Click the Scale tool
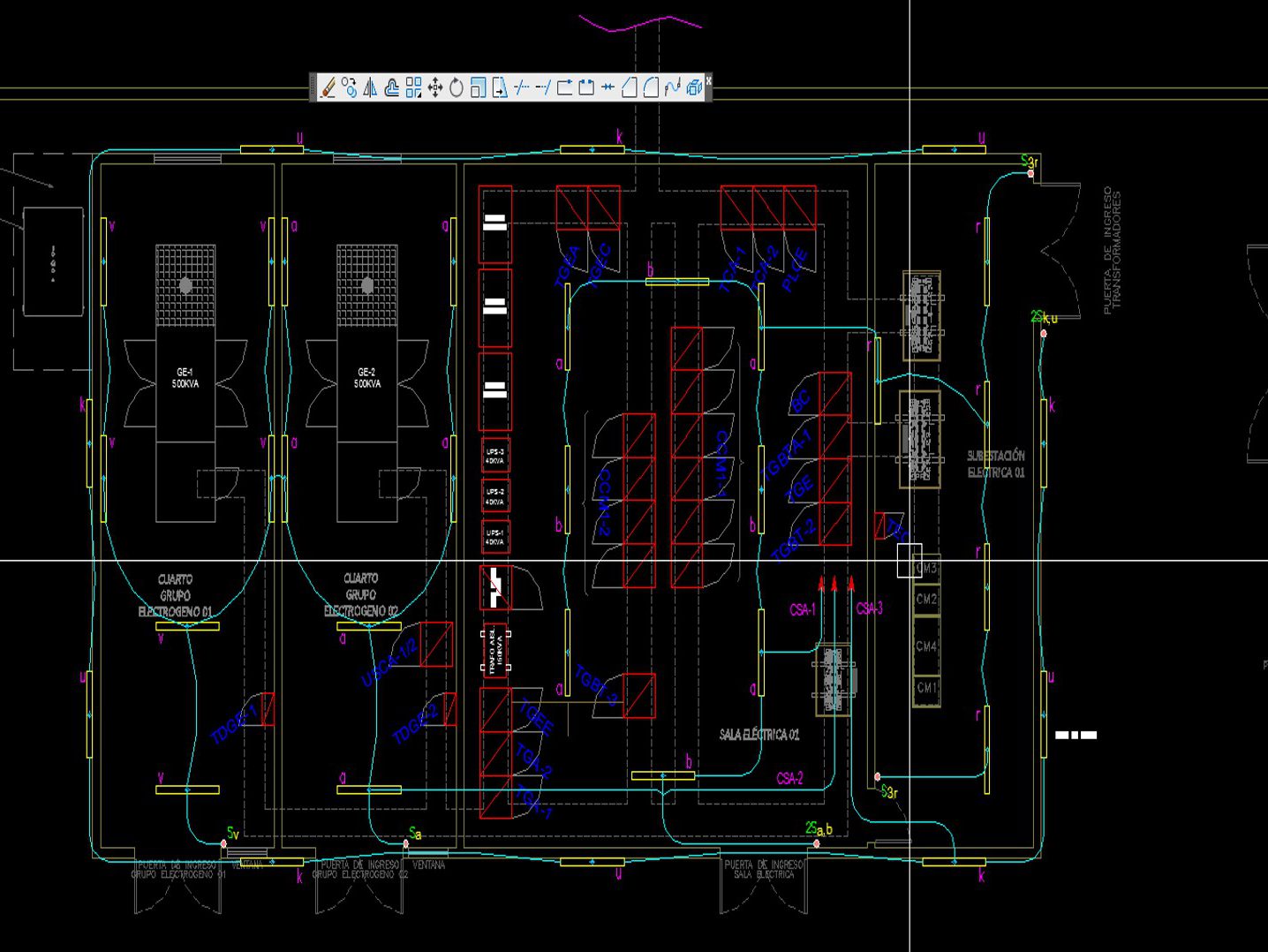Image resolution: width=1268 pixels, height=952 pixels. [478, 87]
